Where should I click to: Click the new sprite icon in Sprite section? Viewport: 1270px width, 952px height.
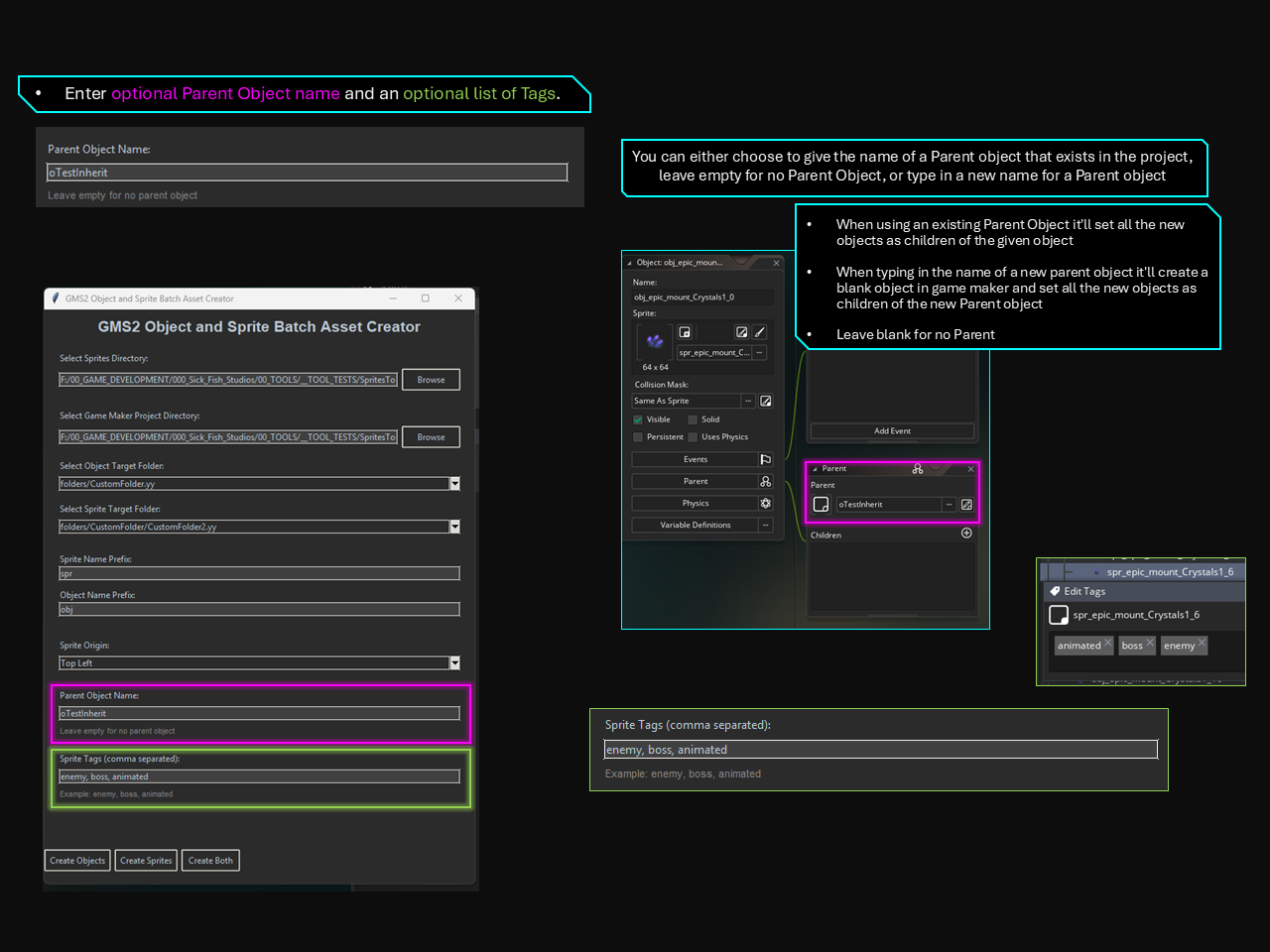[x=685, y=332]
